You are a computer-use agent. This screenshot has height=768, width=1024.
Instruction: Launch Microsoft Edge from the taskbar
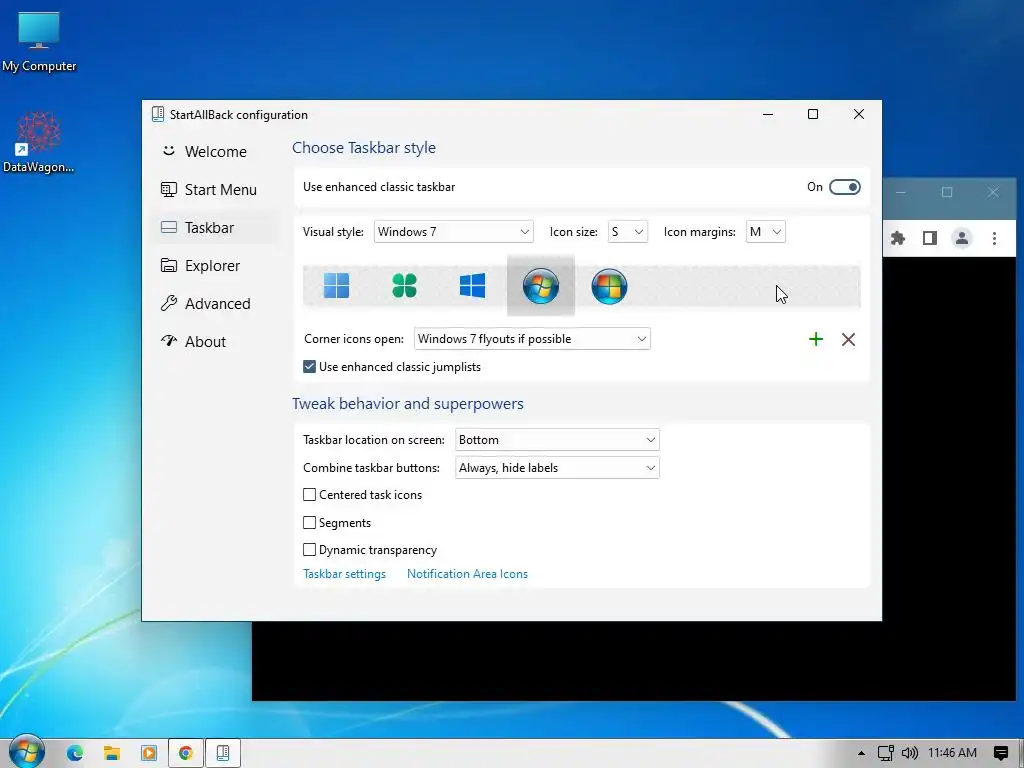point(74,753)
